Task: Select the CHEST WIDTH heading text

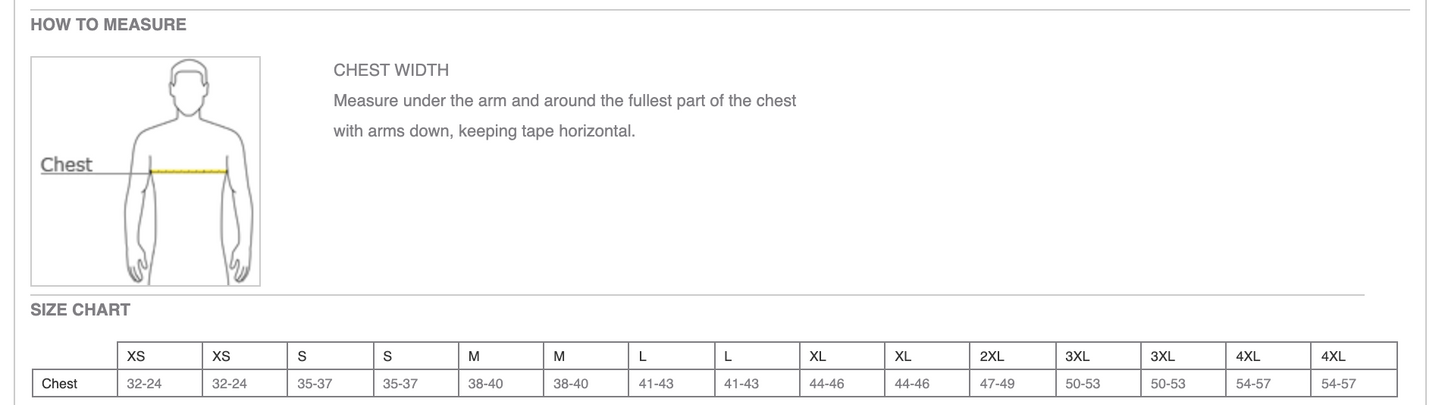Action: pos(391,70)
